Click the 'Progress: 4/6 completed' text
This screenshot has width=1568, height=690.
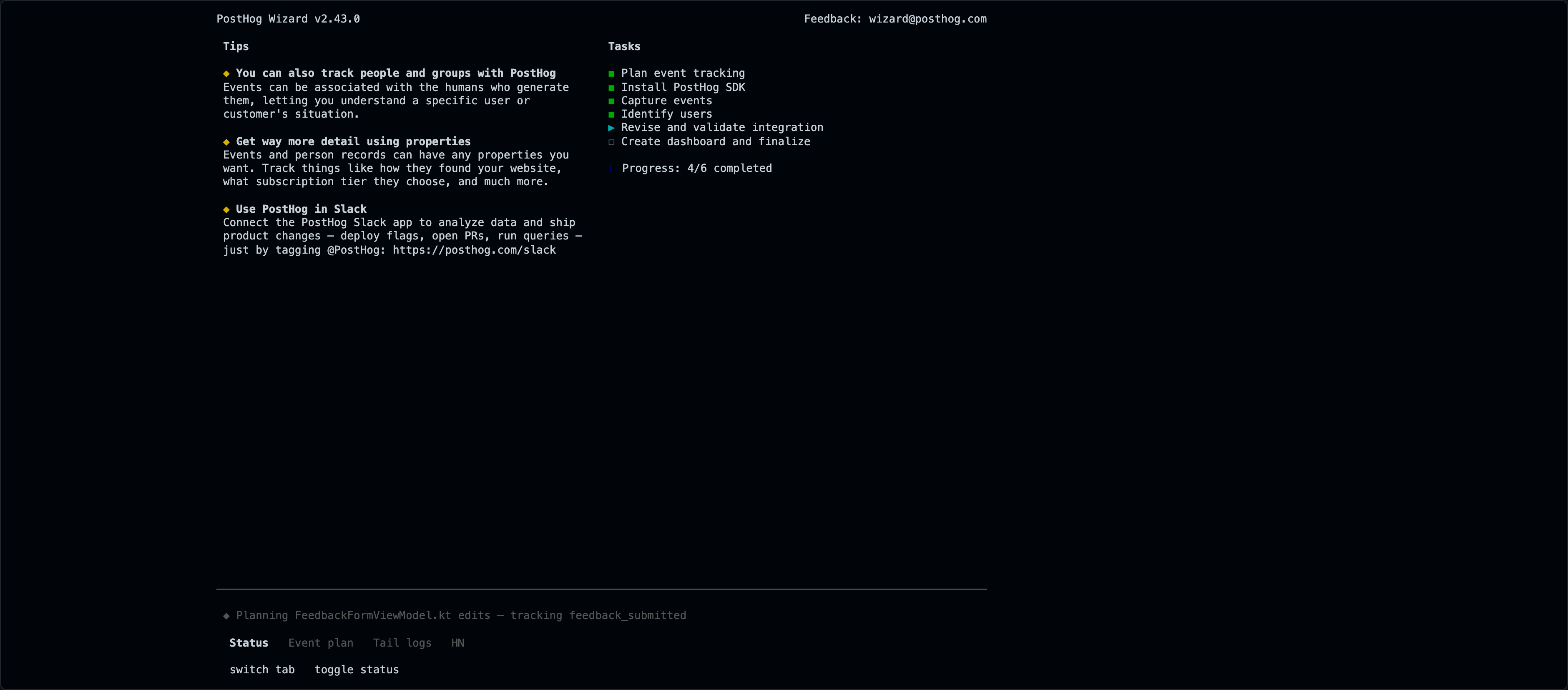(x=697, y=168)
